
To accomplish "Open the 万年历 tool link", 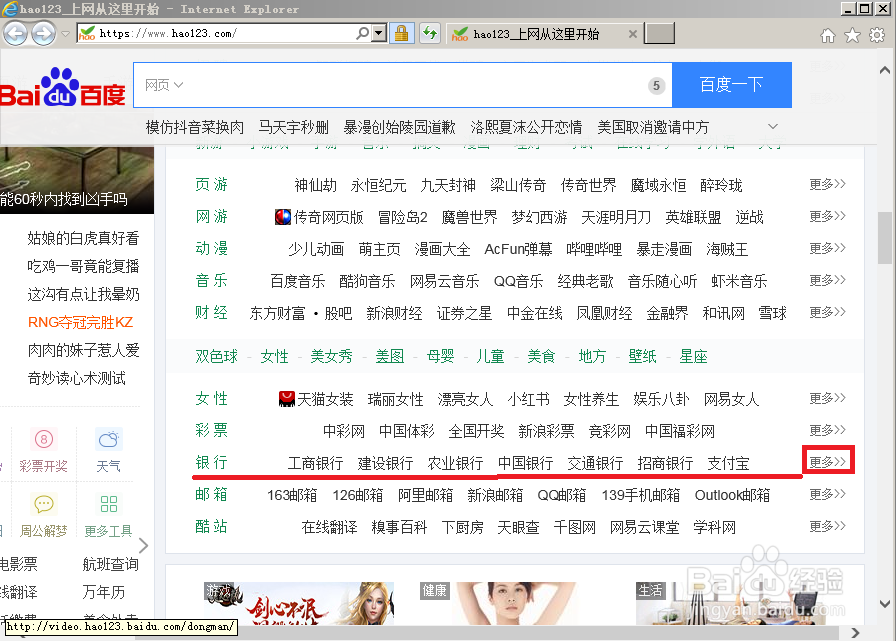I will [103, 592].
